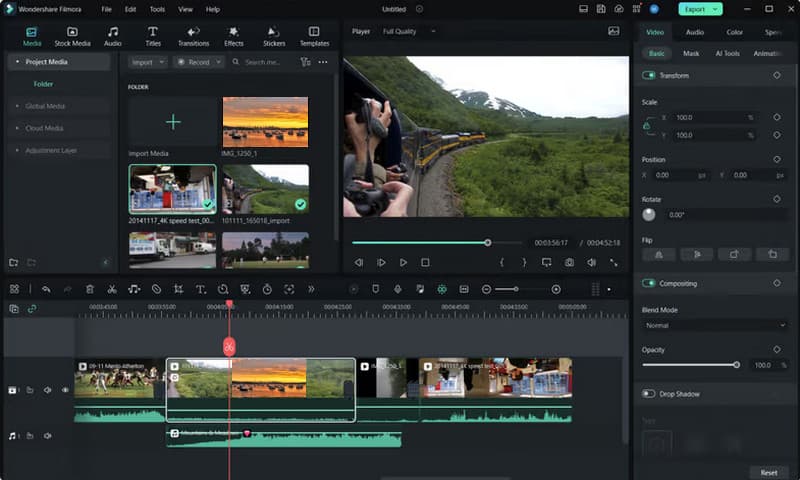
Task: Click the scissors split tool in timeline toolbar
Action: click(x=112, y=289)
